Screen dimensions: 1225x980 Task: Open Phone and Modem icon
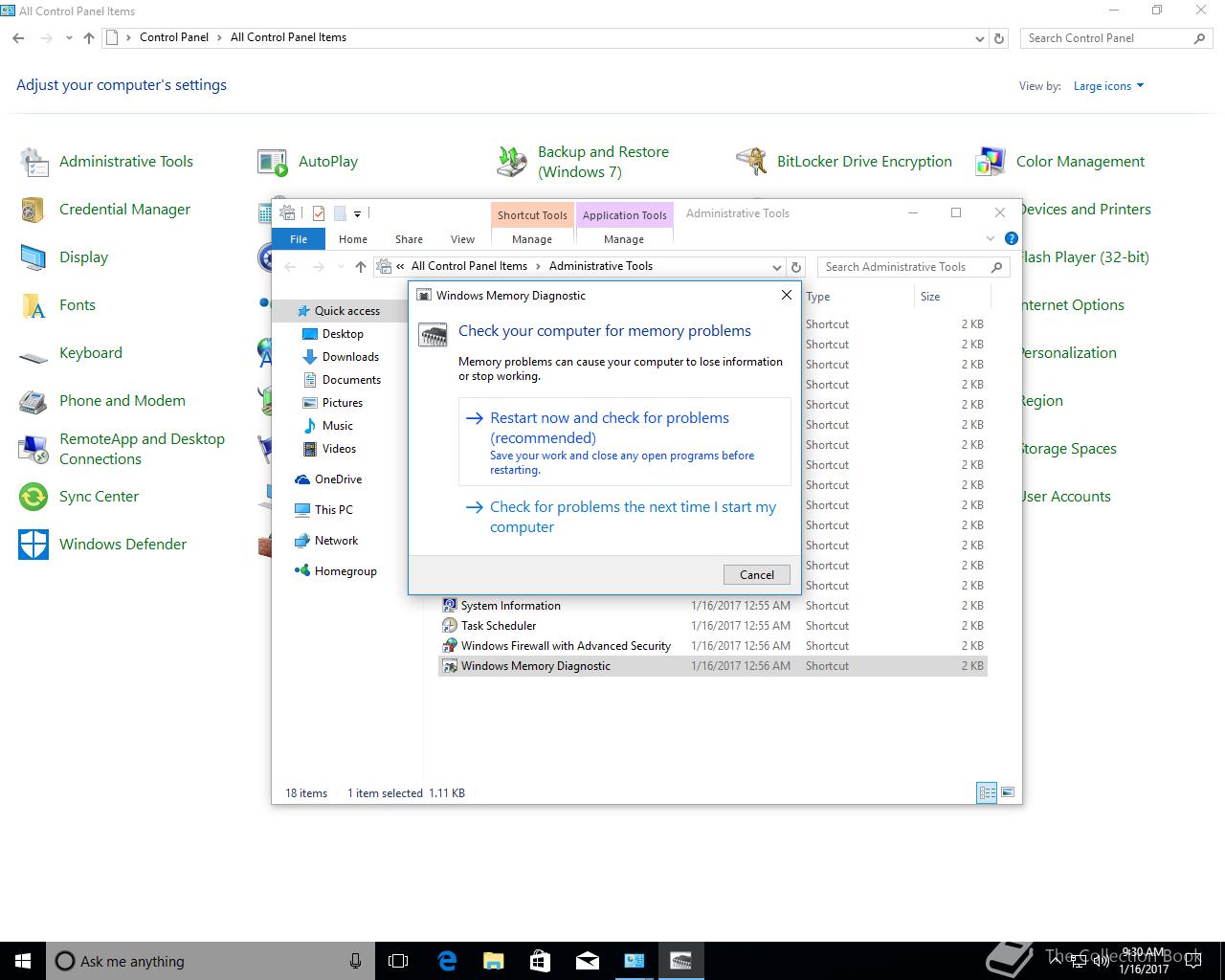pyautogui.click(x=33, y=401)
